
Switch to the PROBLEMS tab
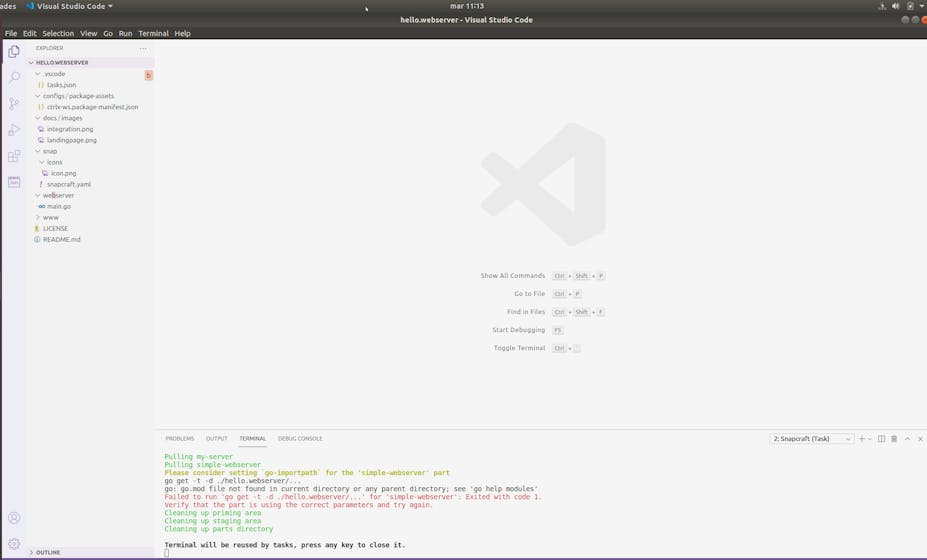click(x=180, y=439)
